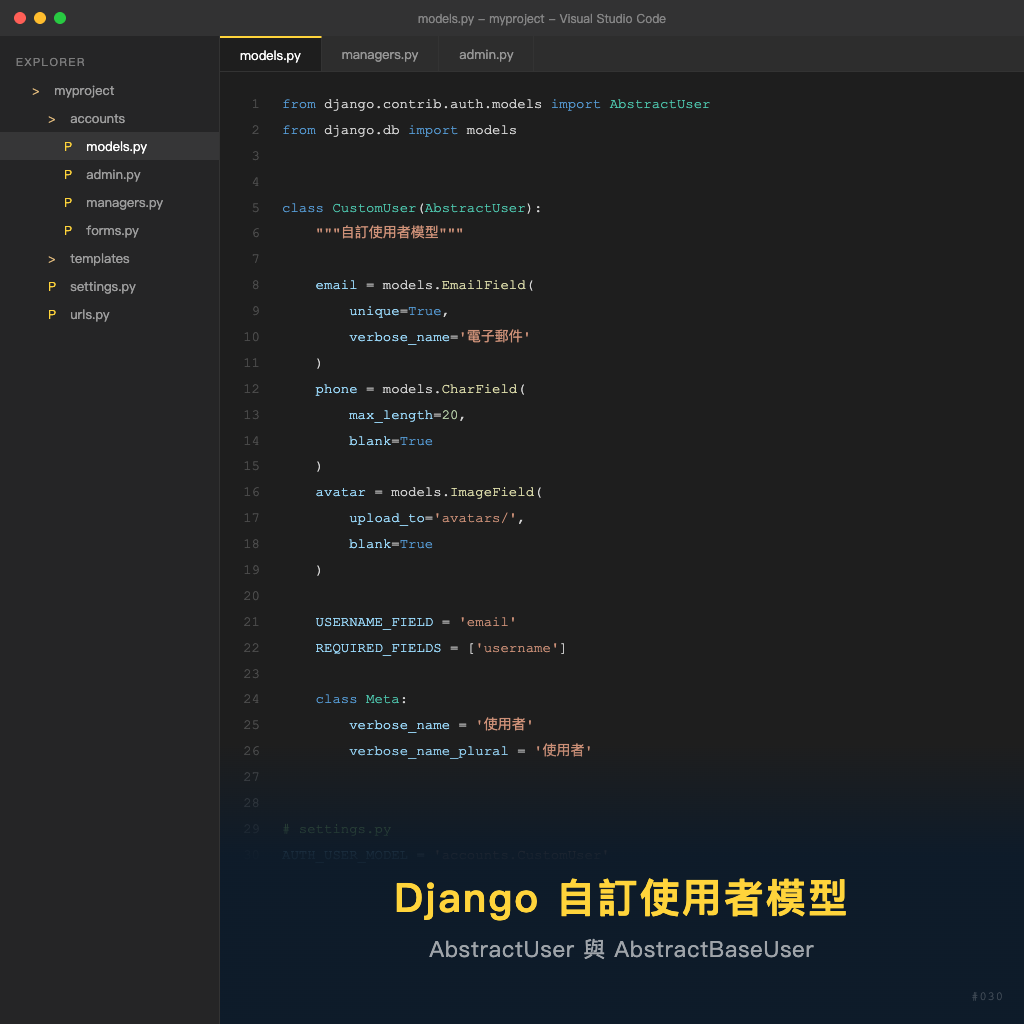1024x1024 pixels.
Task: Click the USERNAME_FIELD assignment
Action: 415,622
